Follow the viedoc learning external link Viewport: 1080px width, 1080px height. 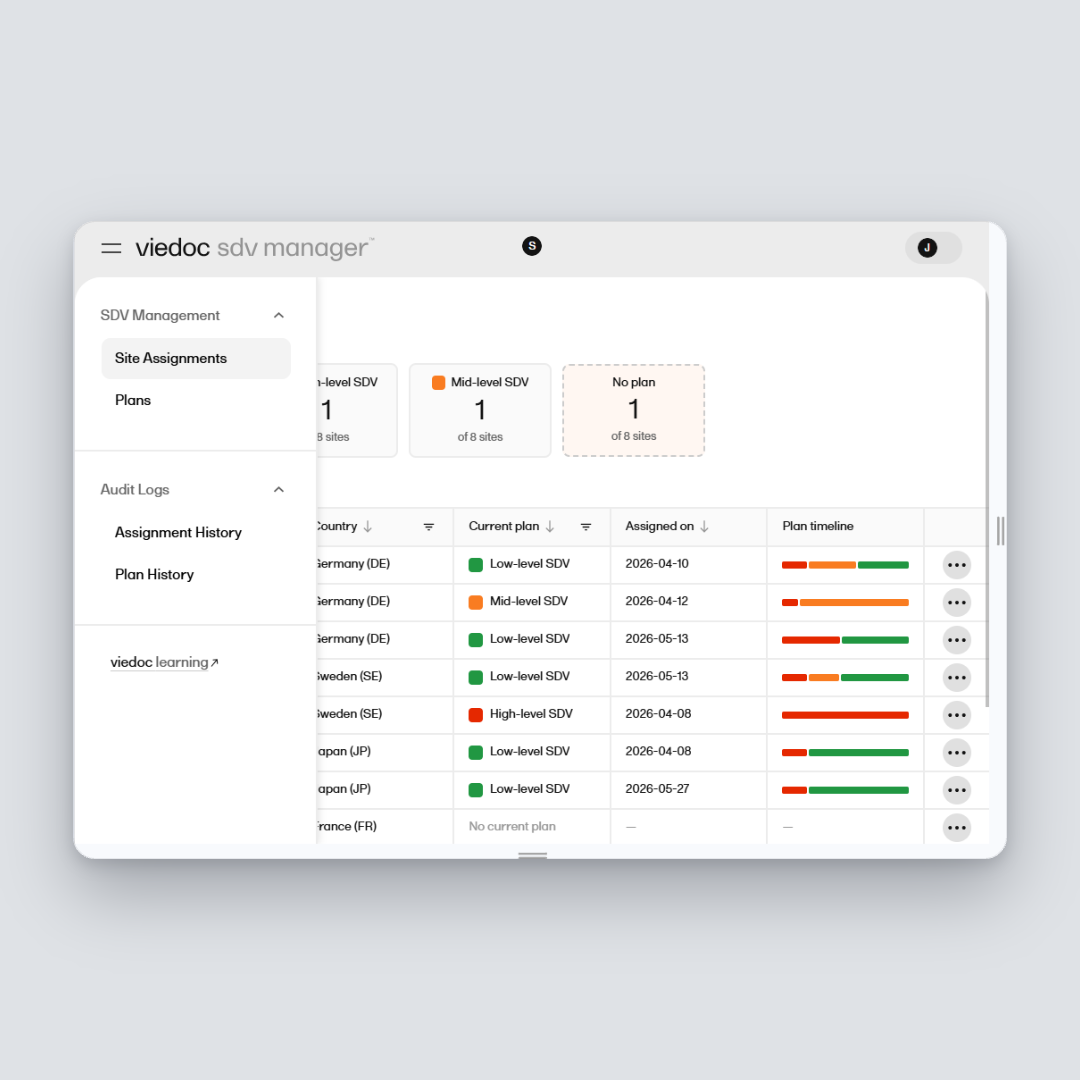pos(164,662)
